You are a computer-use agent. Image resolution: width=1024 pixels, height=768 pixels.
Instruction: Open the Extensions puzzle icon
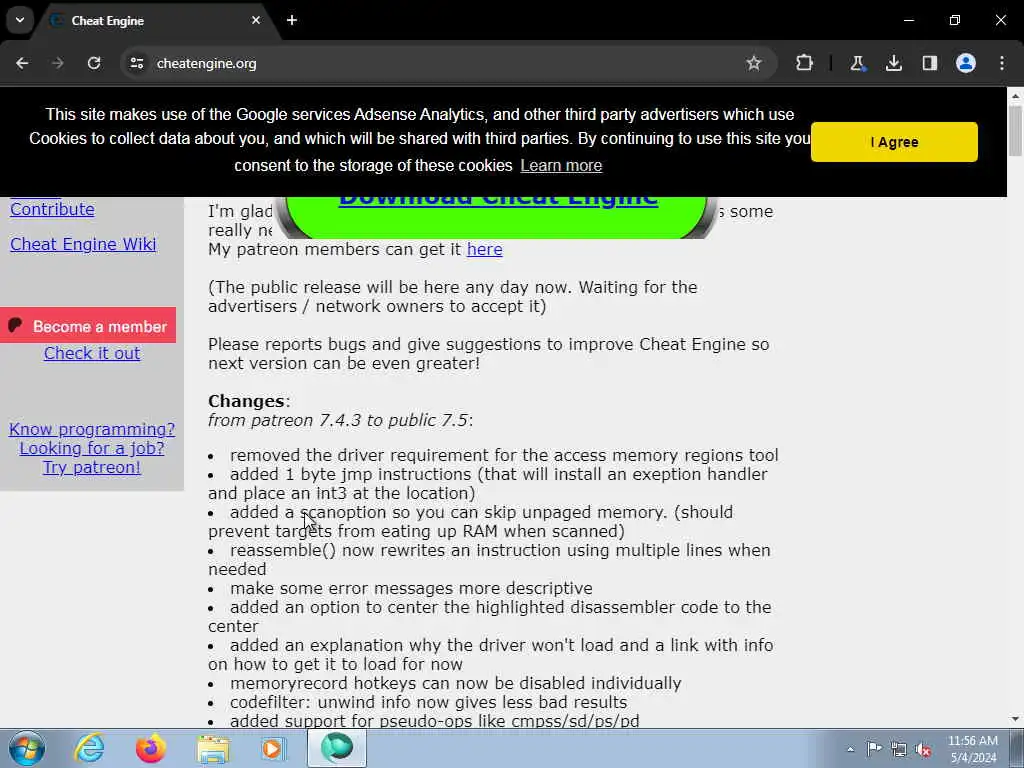tap(805, 63)
